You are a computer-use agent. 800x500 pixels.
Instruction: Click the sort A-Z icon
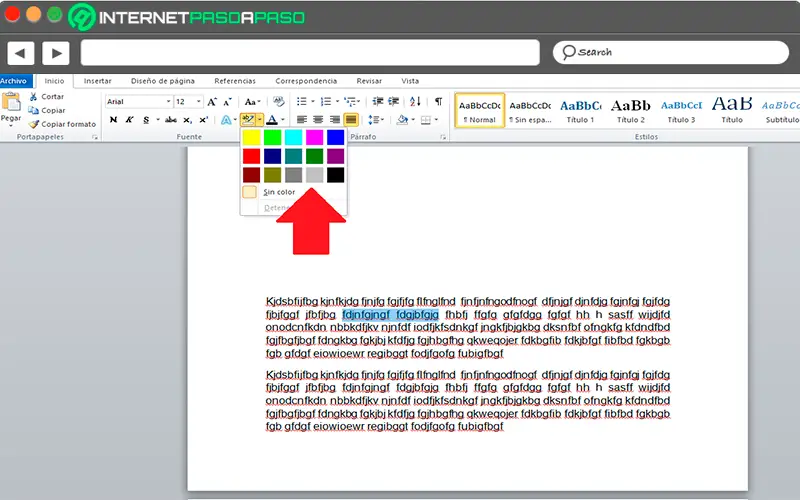[416, 102]
